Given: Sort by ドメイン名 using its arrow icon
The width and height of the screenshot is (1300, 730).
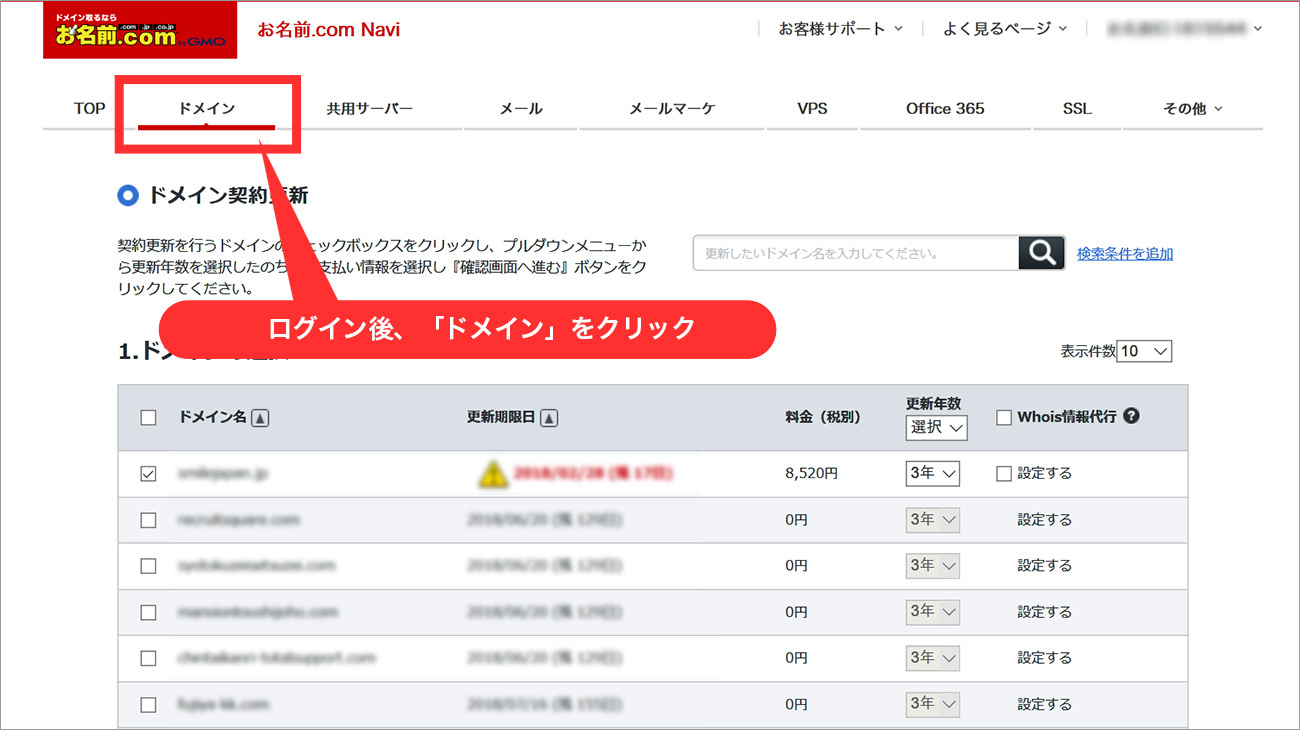Looking at the screenshot, I should [260, 418].
